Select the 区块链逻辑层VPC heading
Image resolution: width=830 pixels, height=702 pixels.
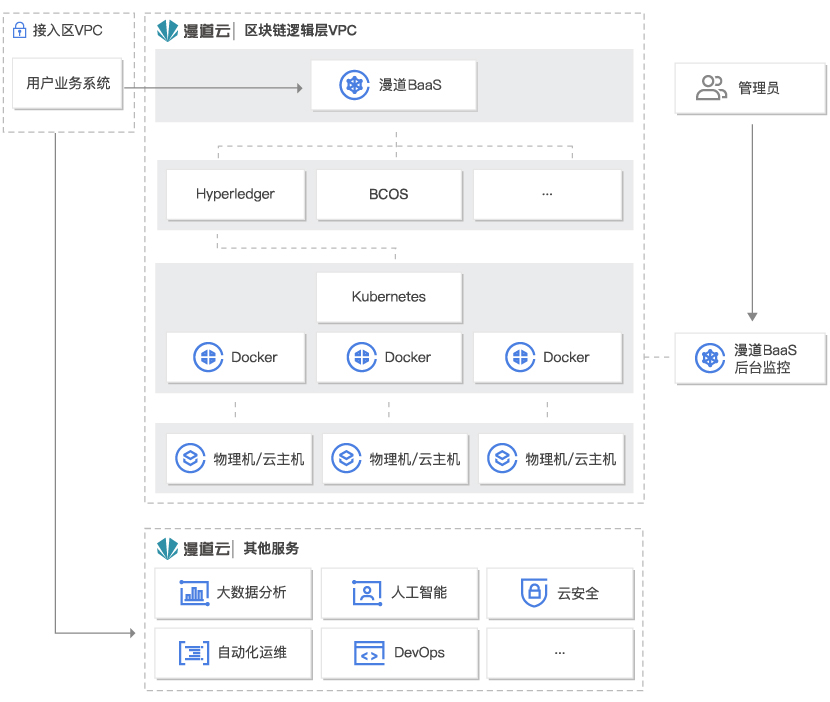click(300, 31)
